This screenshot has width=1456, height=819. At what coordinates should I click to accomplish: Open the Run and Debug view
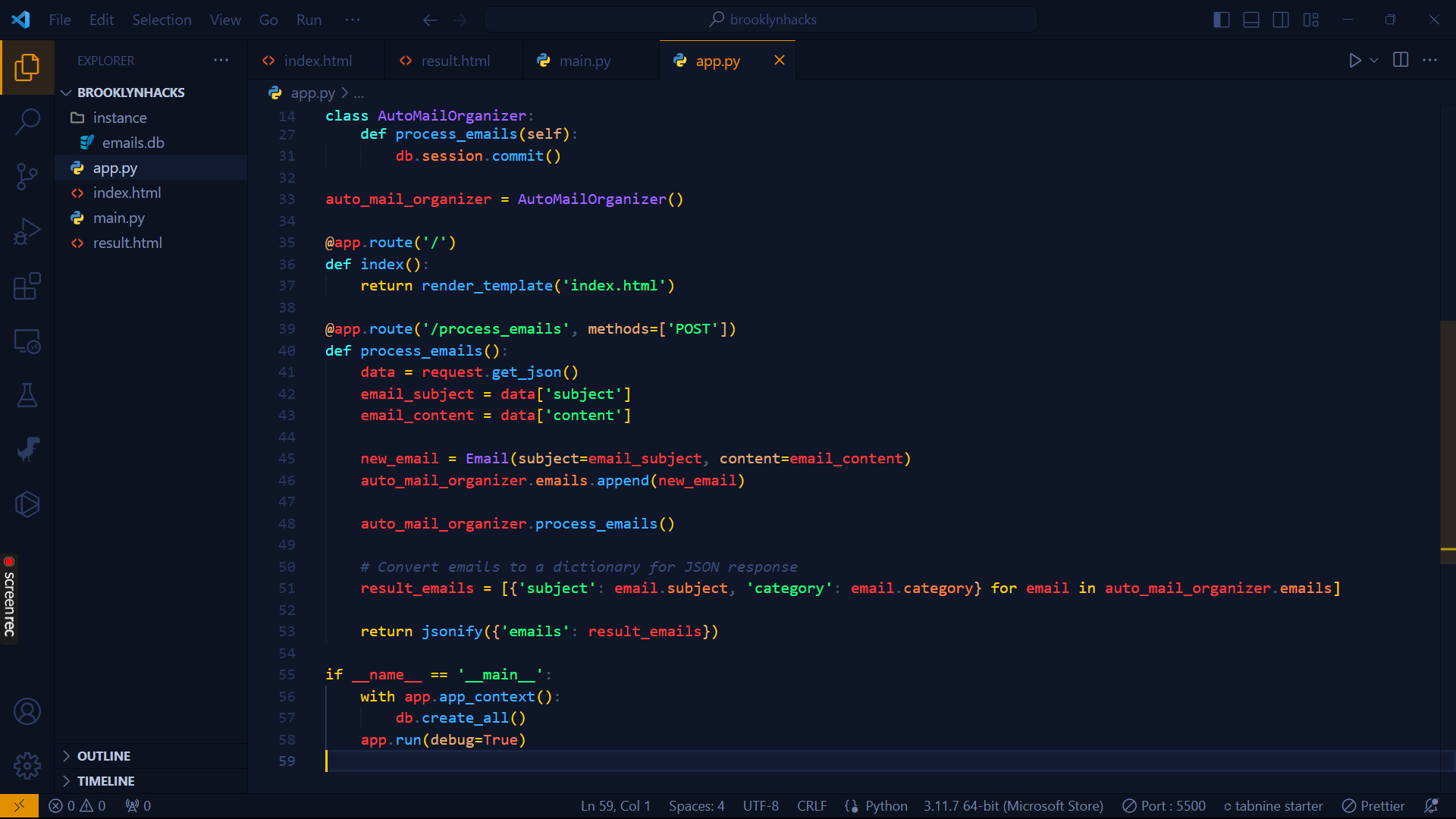[x=27, y=231]
